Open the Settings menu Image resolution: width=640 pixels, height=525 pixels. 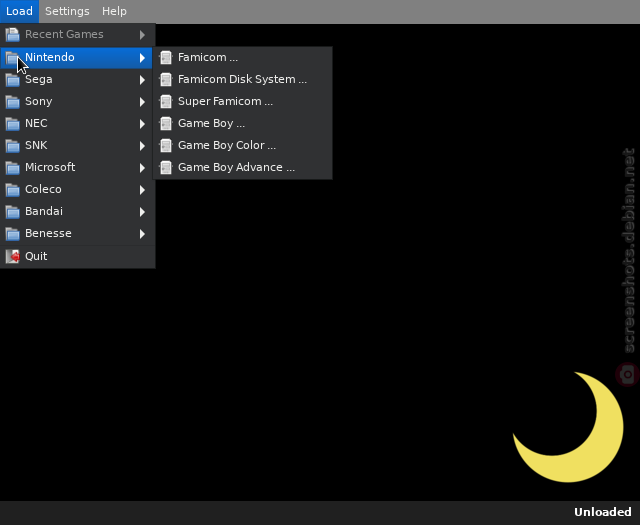[x=67, y=11]
